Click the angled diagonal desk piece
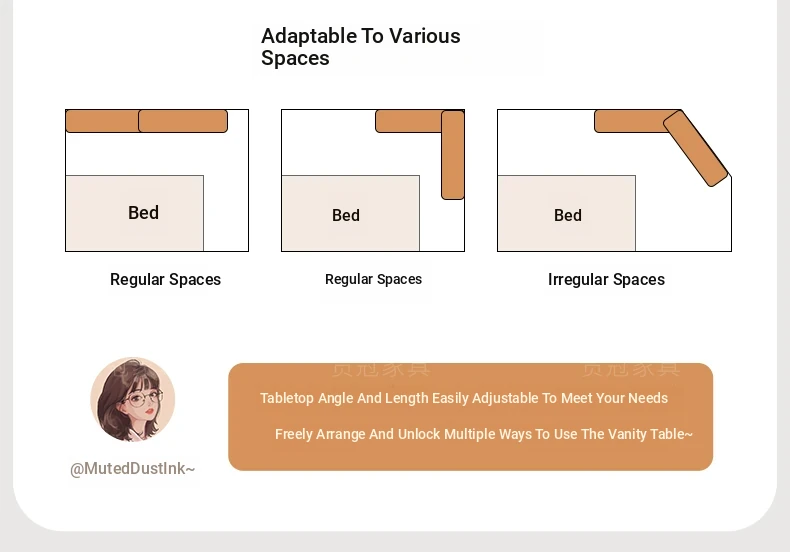The height and width of the screenshot is (552, 790). pyautogui.click(x=695, y=148)
